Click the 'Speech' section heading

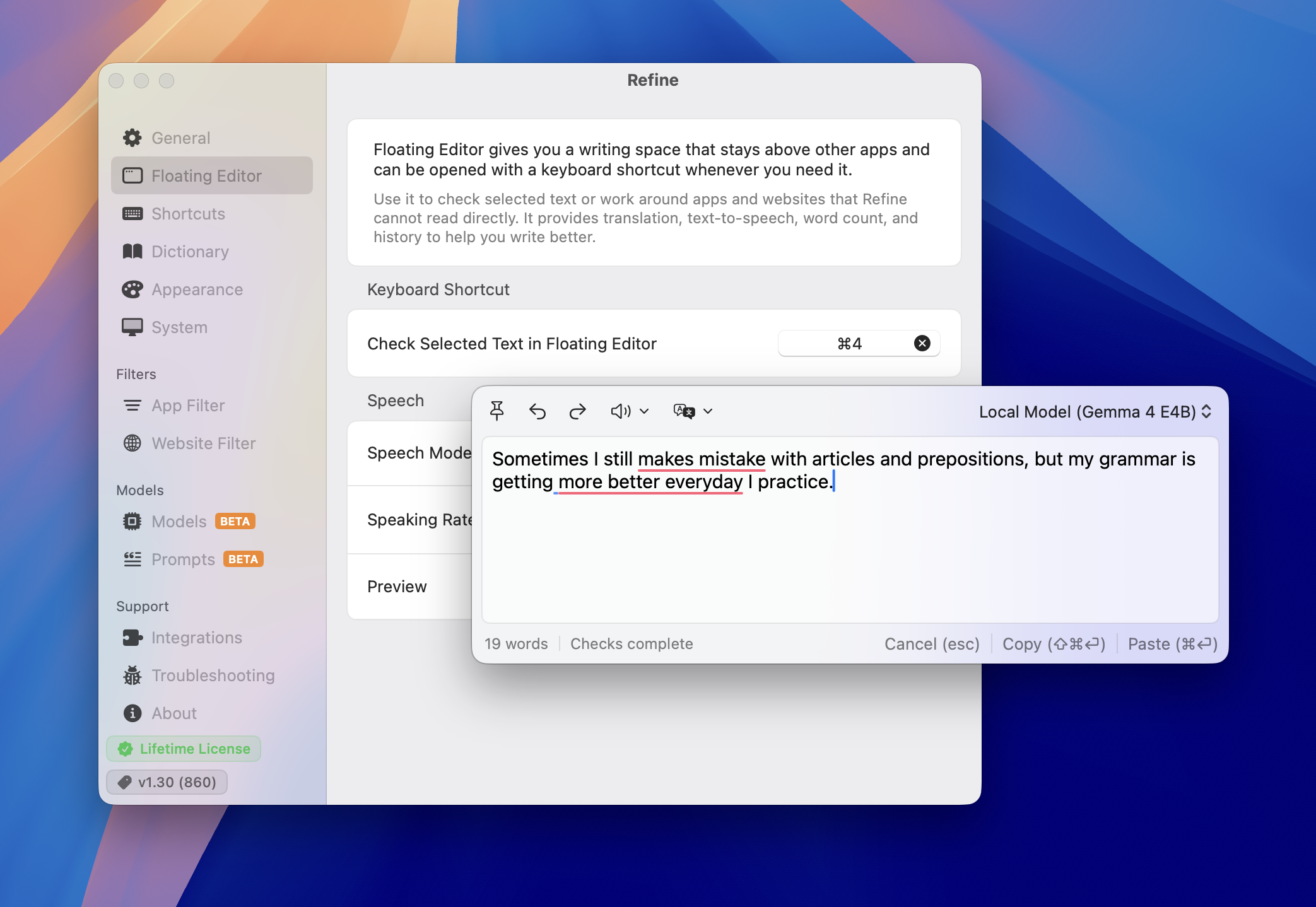396,401
